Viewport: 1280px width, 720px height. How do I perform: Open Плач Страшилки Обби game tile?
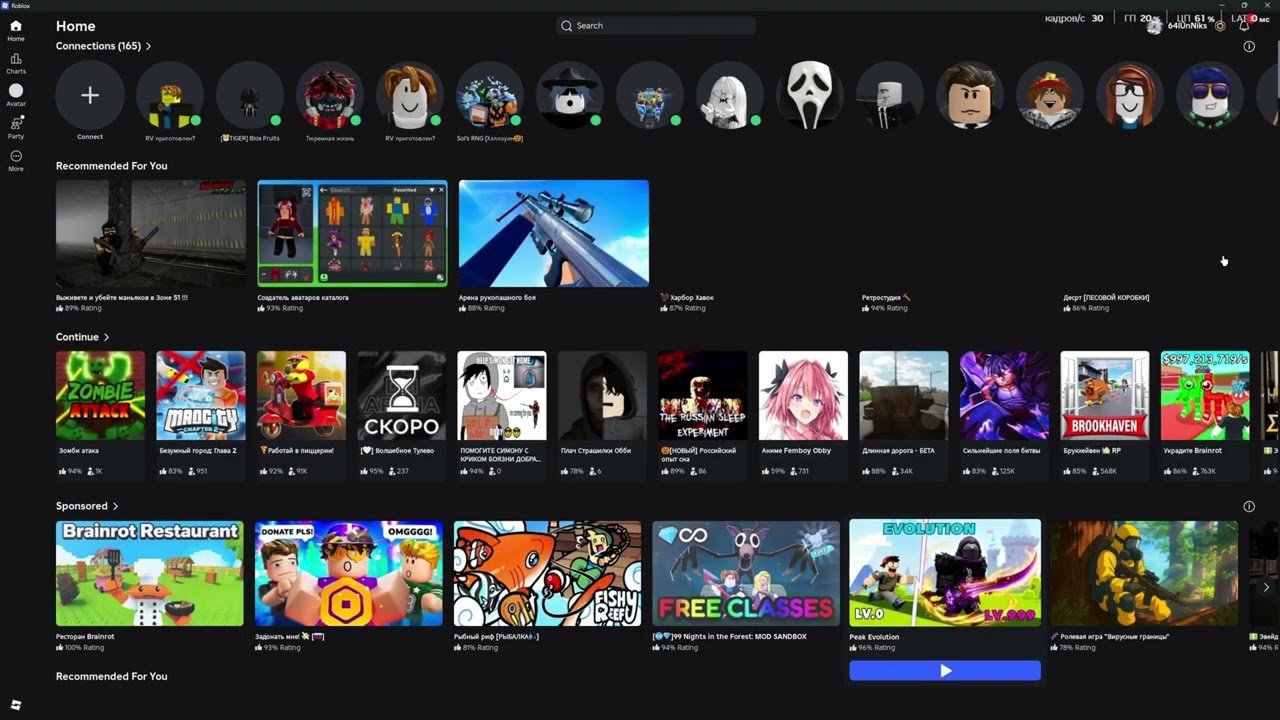coord(602,395)
